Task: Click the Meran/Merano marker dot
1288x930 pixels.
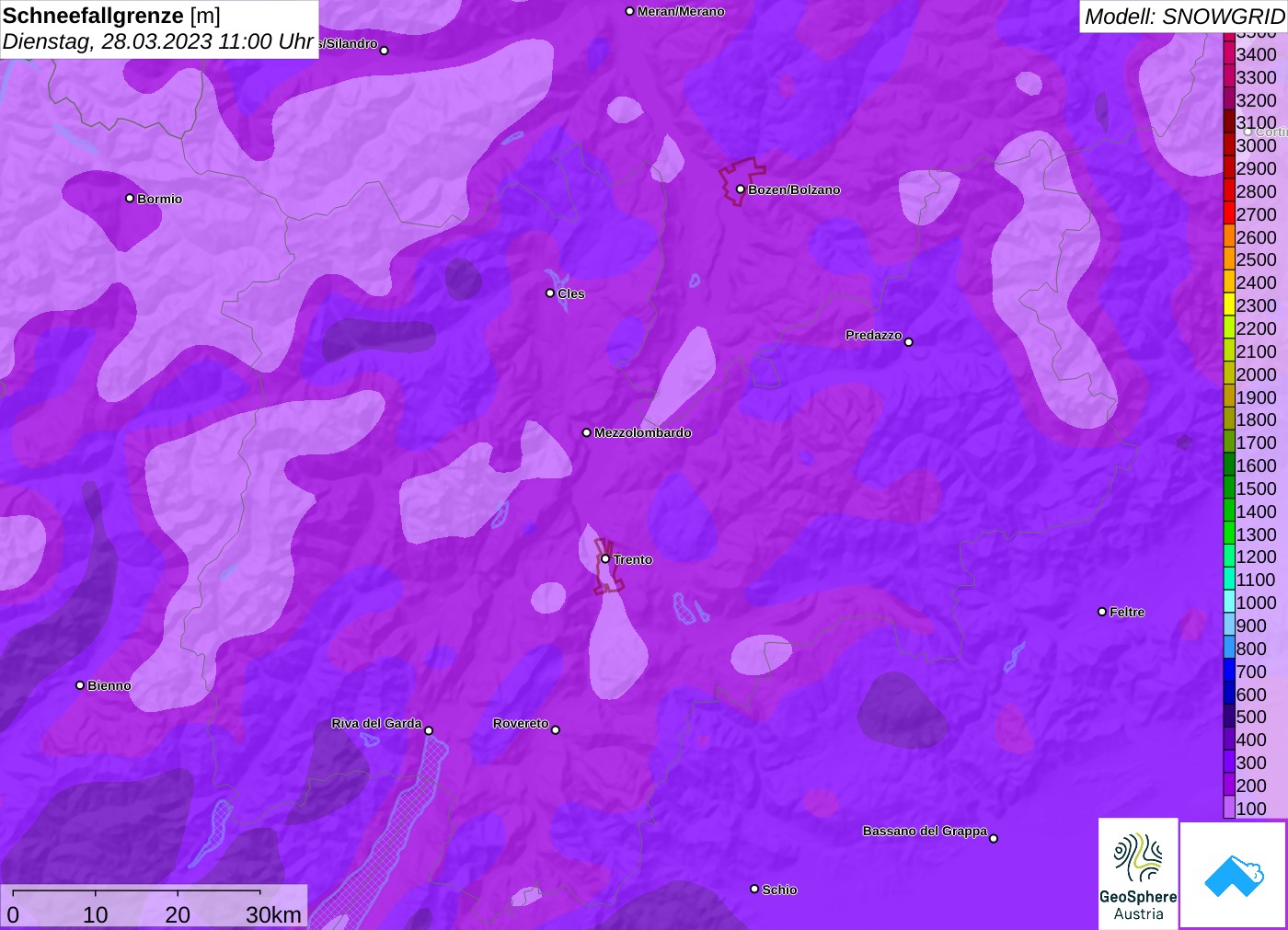Action: click(x=630, y=12)
